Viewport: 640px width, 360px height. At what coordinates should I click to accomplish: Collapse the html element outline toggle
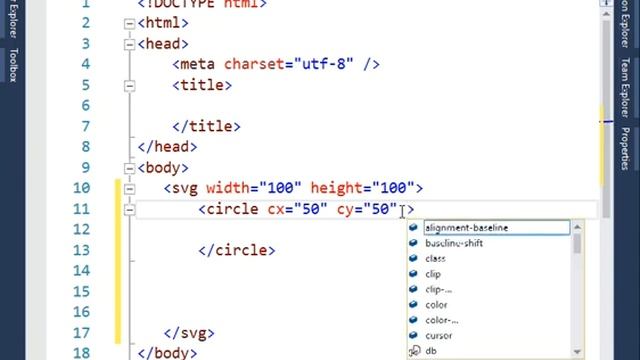click(x=129, y=24)
